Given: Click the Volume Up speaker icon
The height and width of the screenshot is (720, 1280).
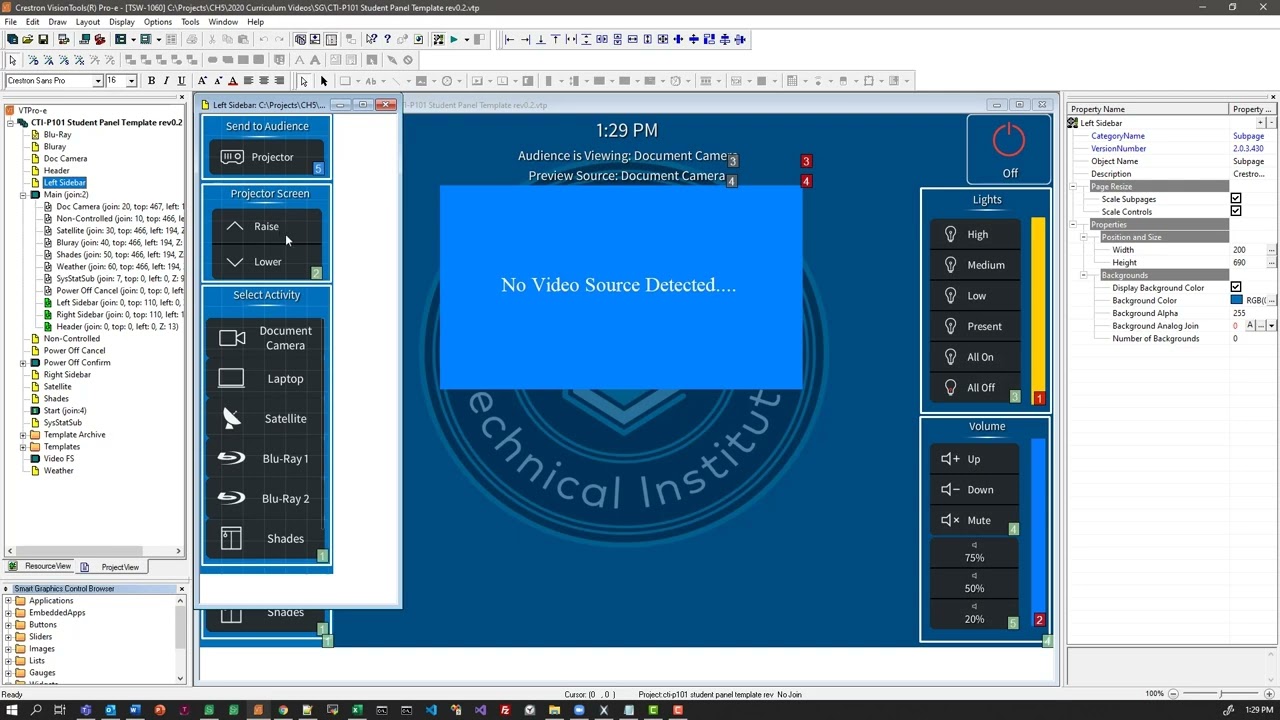Looking at the screenshot, I should pos(950,459).
